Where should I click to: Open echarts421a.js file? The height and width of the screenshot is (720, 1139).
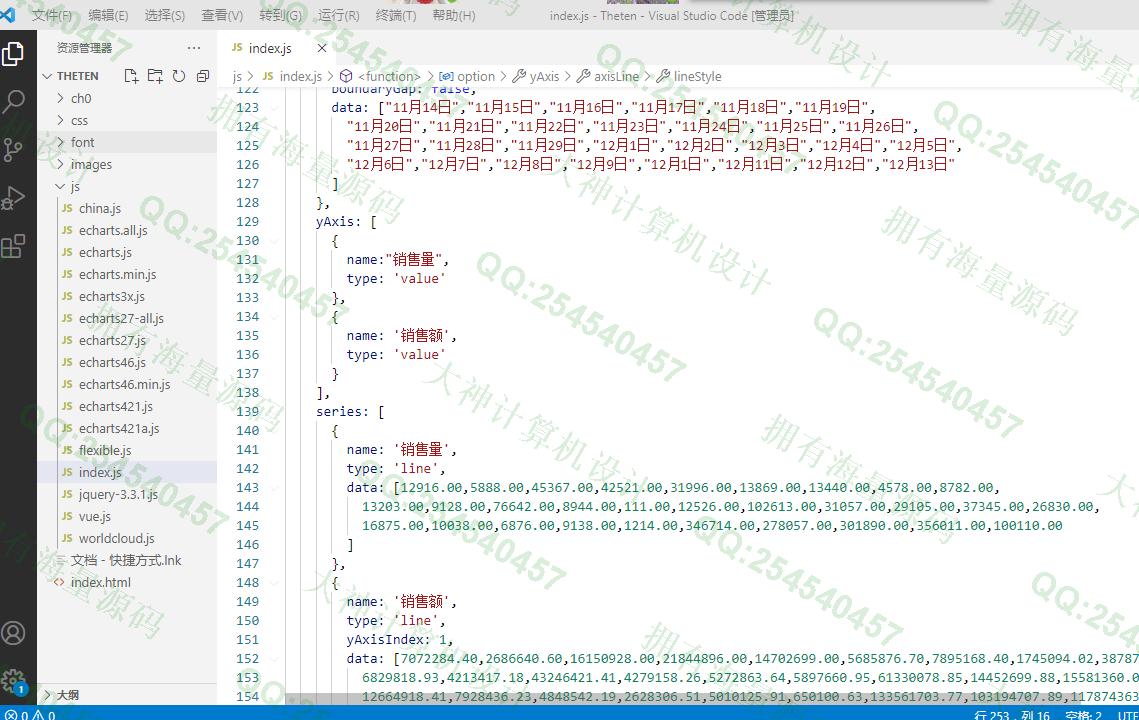coord(127,428)
